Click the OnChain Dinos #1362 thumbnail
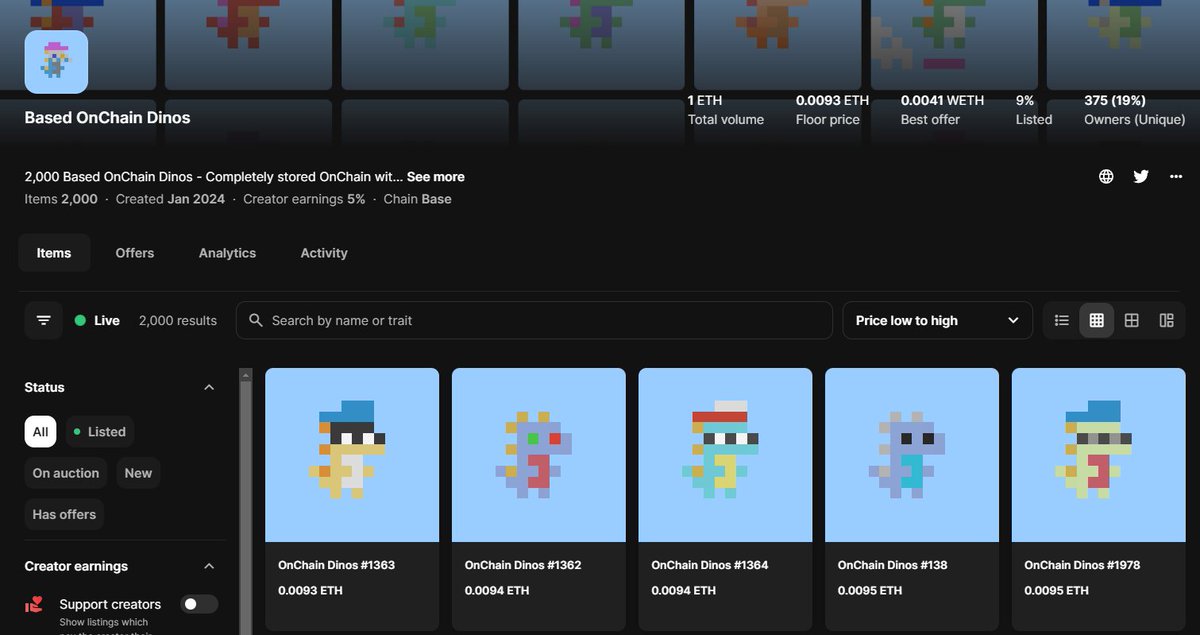This screenshot has height=635, width=1200. click(539, 455)
